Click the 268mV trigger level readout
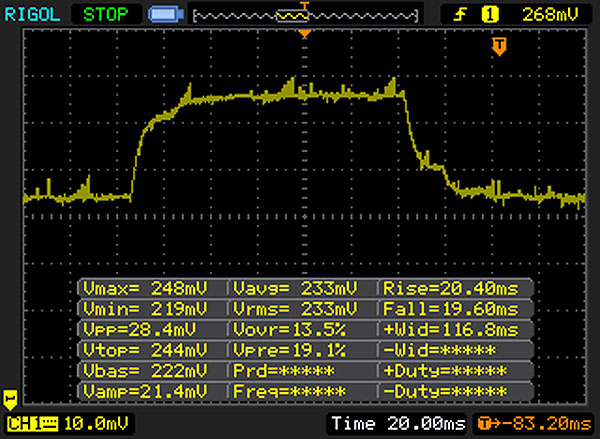The image size is (600, 439). point(550,15)
